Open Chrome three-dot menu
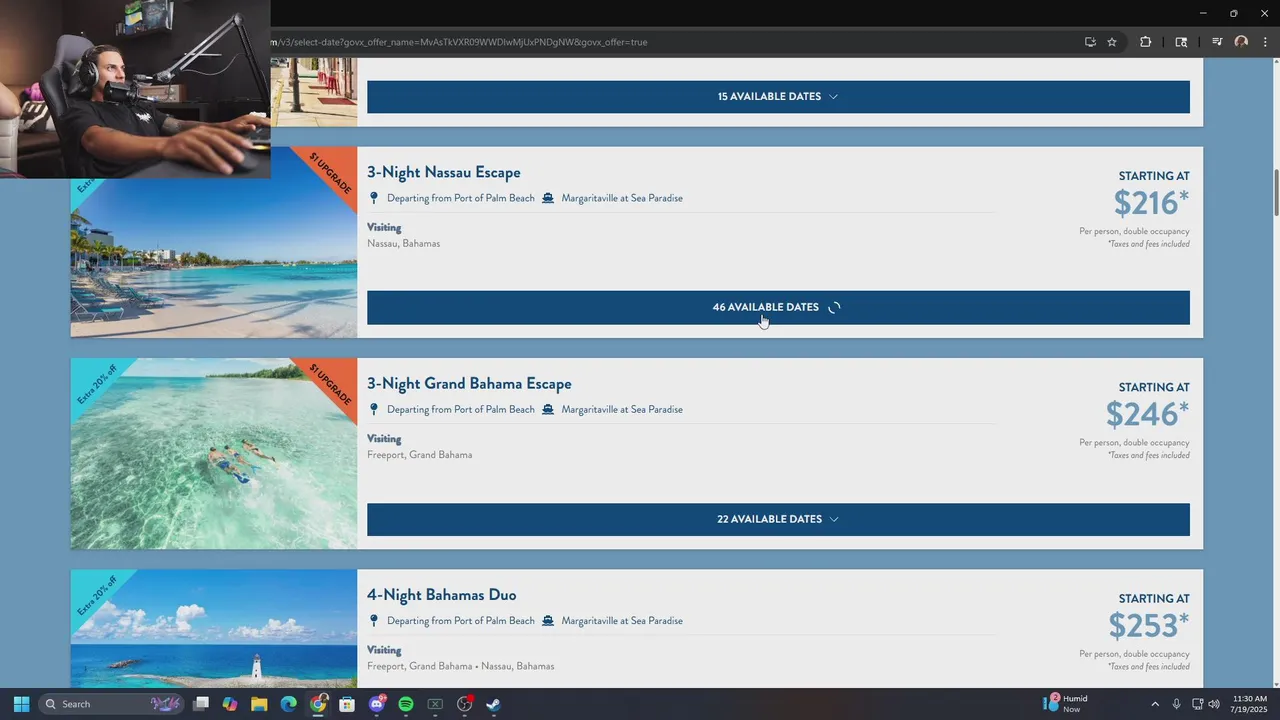This screenshot has height=720, width=1280. pos(1265,42)
